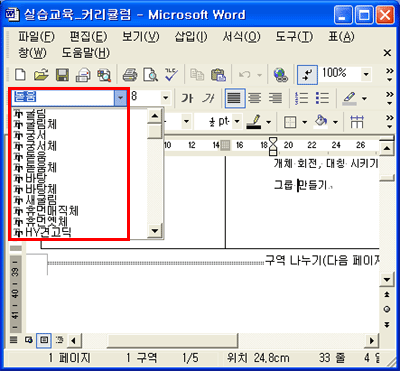Screen dimensions: 400x371
Task: Click the permission envelope icon beside Save
Action: tap(83, 75)
